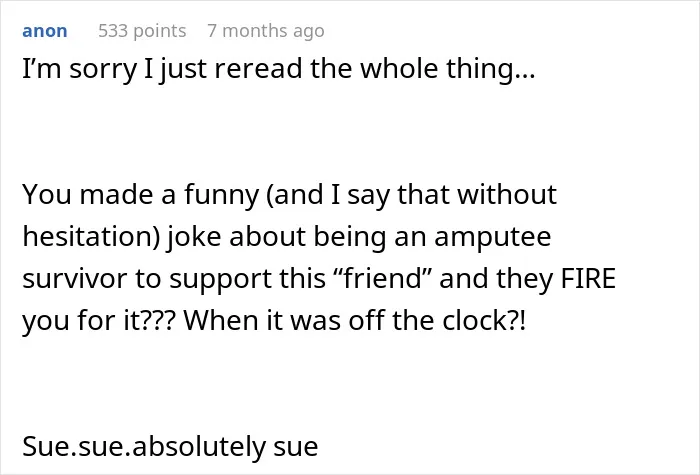Click the text "Sue.sue.absolutely sue"
Image resolution: width=700 pixels, height=475 pixels.
tap(170, 446)
